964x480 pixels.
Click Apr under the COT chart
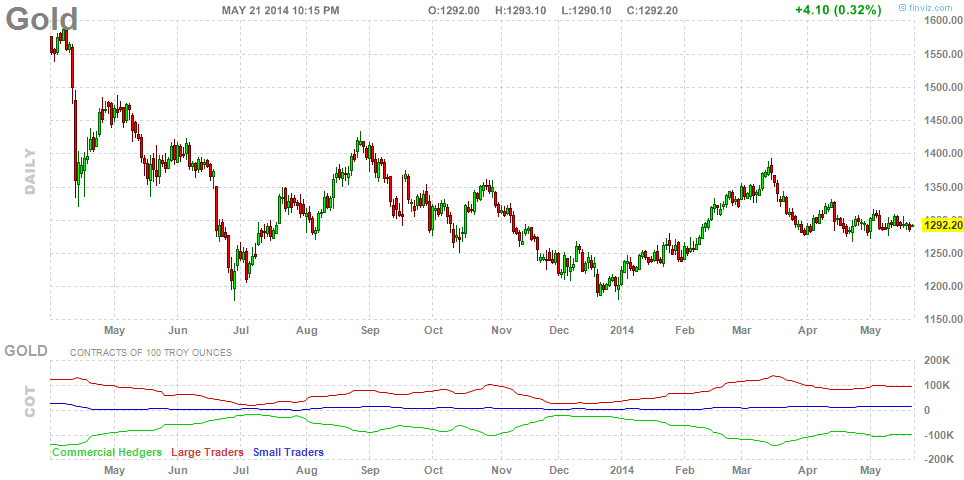[x=807, y=471]
